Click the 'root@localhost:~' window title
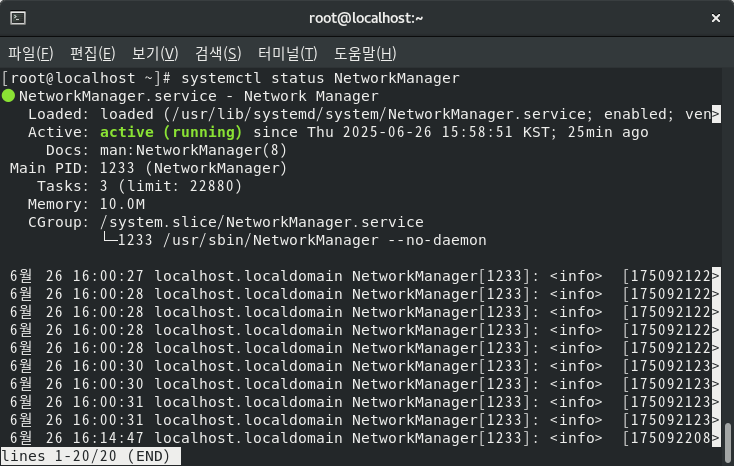 pyautogui.click(x=366, y=18)
